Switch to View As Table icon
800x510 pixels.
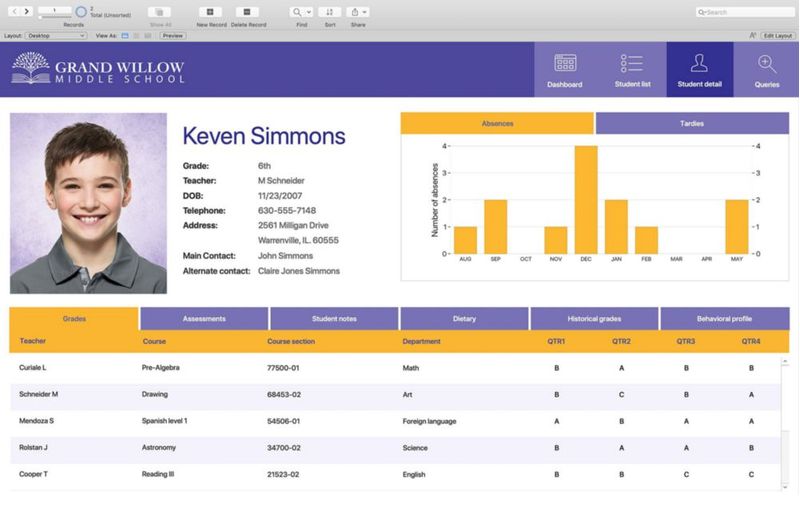point(147,36)
